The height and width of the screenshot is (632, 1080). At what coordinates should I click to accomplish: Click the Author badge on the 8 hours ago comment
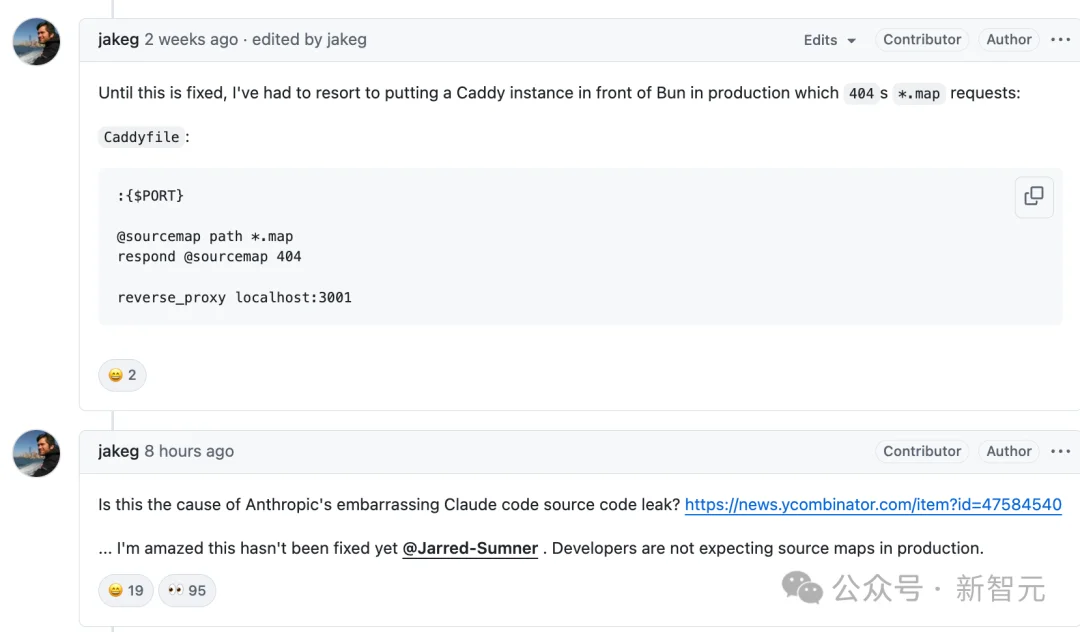pyautogui.click(x=1008, y=452)
